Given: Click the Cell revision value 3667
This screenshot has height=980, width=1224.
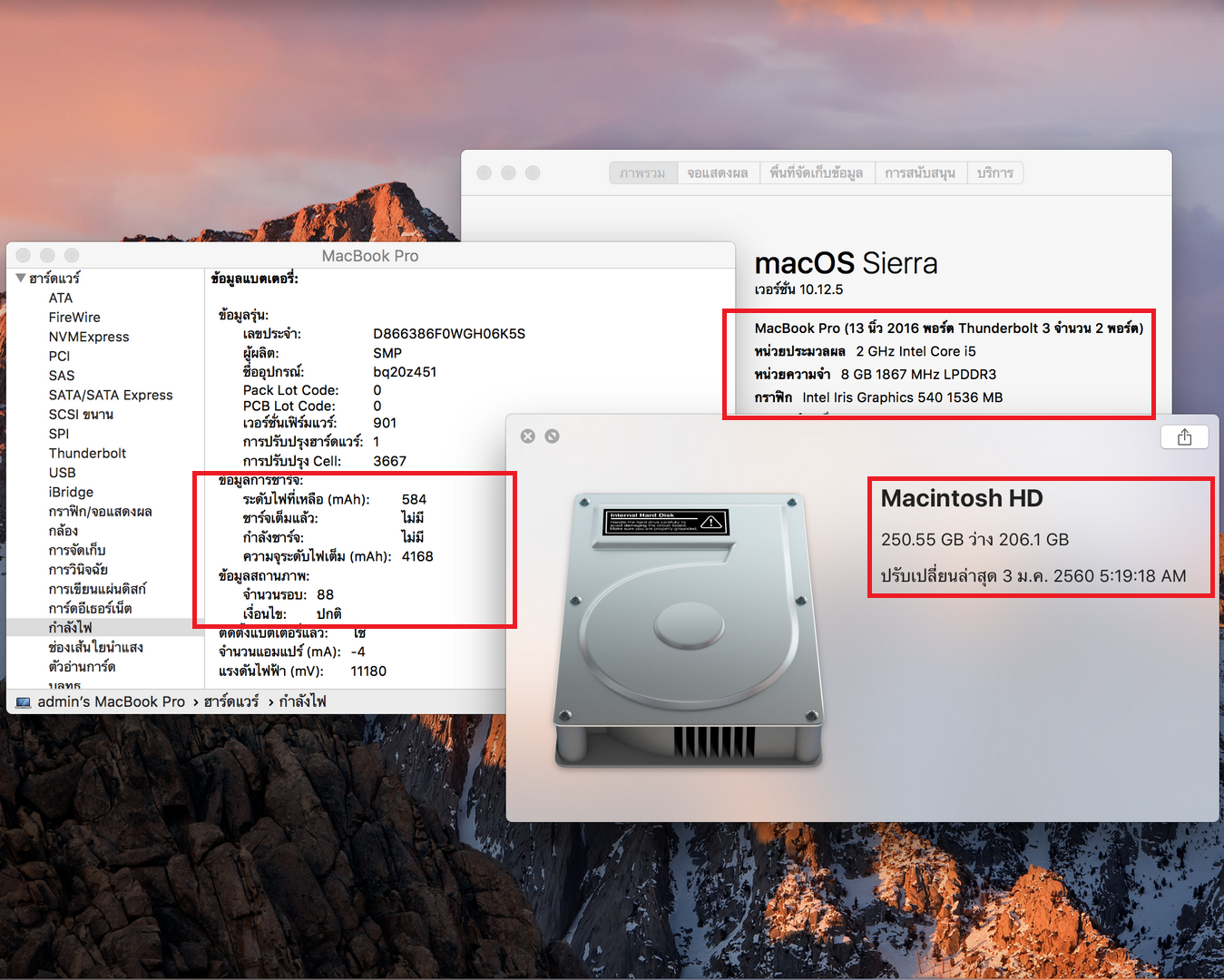Looking at the screenshot, I should point(390,461).
